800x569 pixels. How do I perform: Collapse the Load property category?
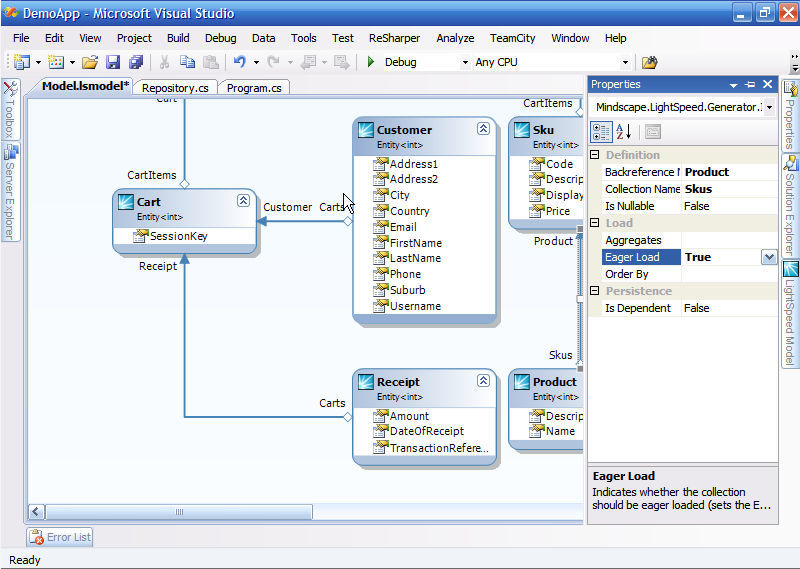tap(594, 222)
